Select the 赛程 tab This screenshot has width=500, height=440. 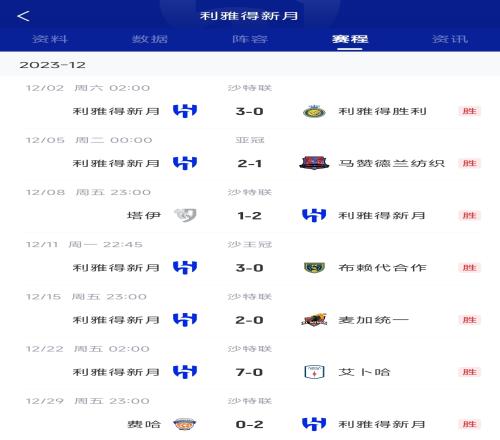coord(350,39)
